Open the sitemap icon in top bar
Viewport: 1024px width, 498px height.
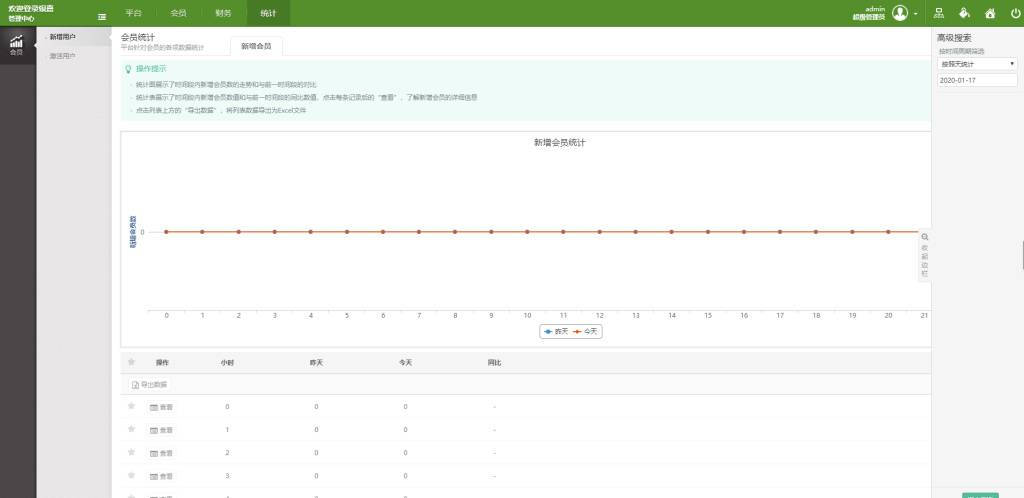(939, 13)
